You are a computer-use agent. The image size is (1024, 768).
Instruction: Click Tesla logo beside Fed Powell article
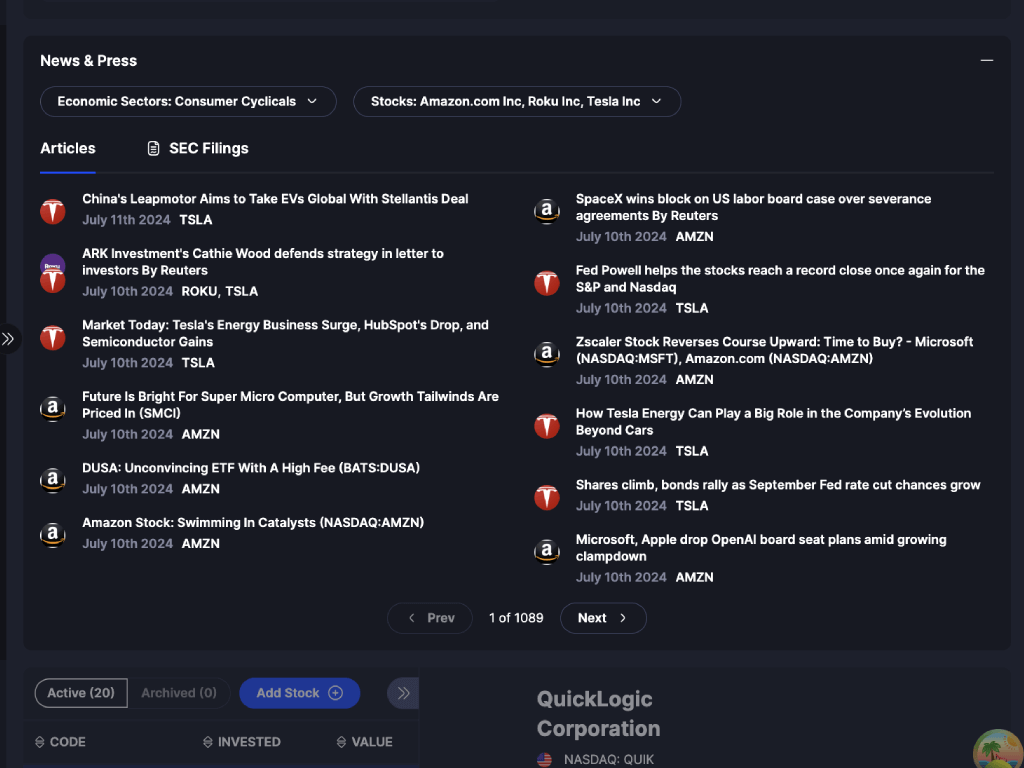coord(547,283)
